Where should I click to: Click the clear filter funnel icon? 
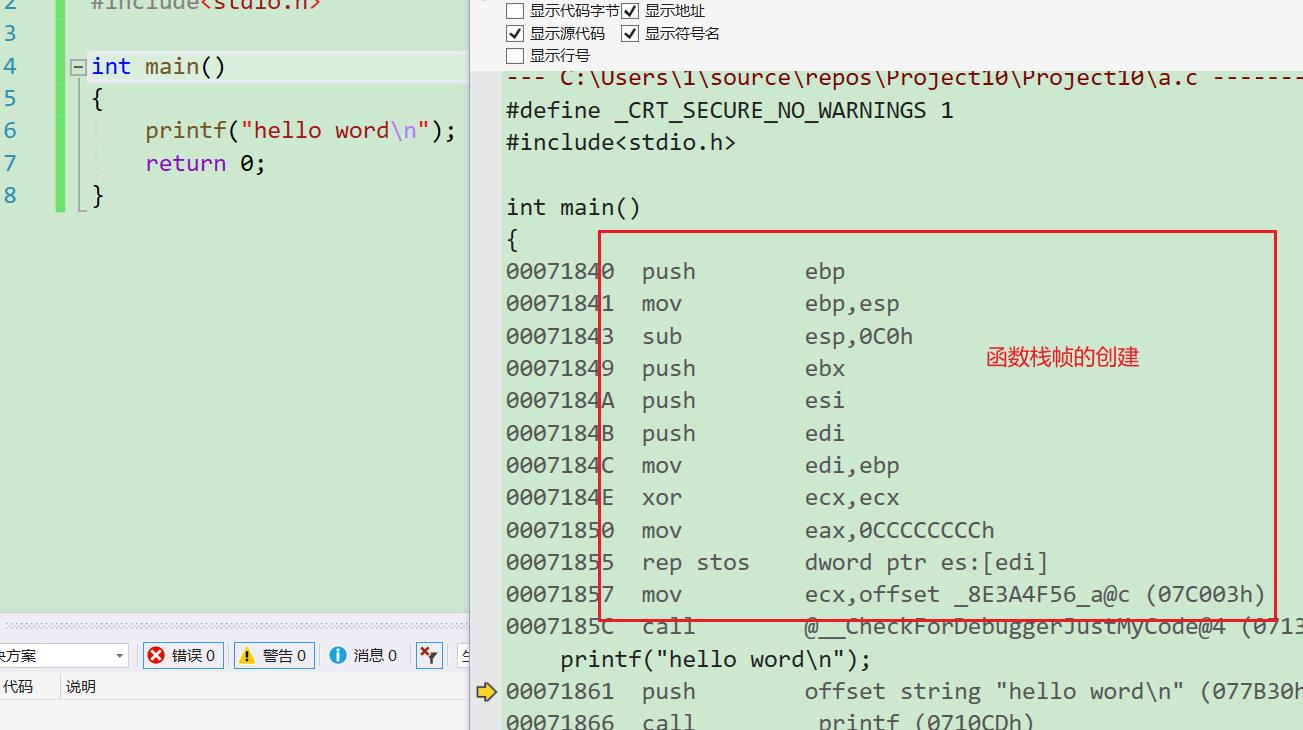(429, 656)
